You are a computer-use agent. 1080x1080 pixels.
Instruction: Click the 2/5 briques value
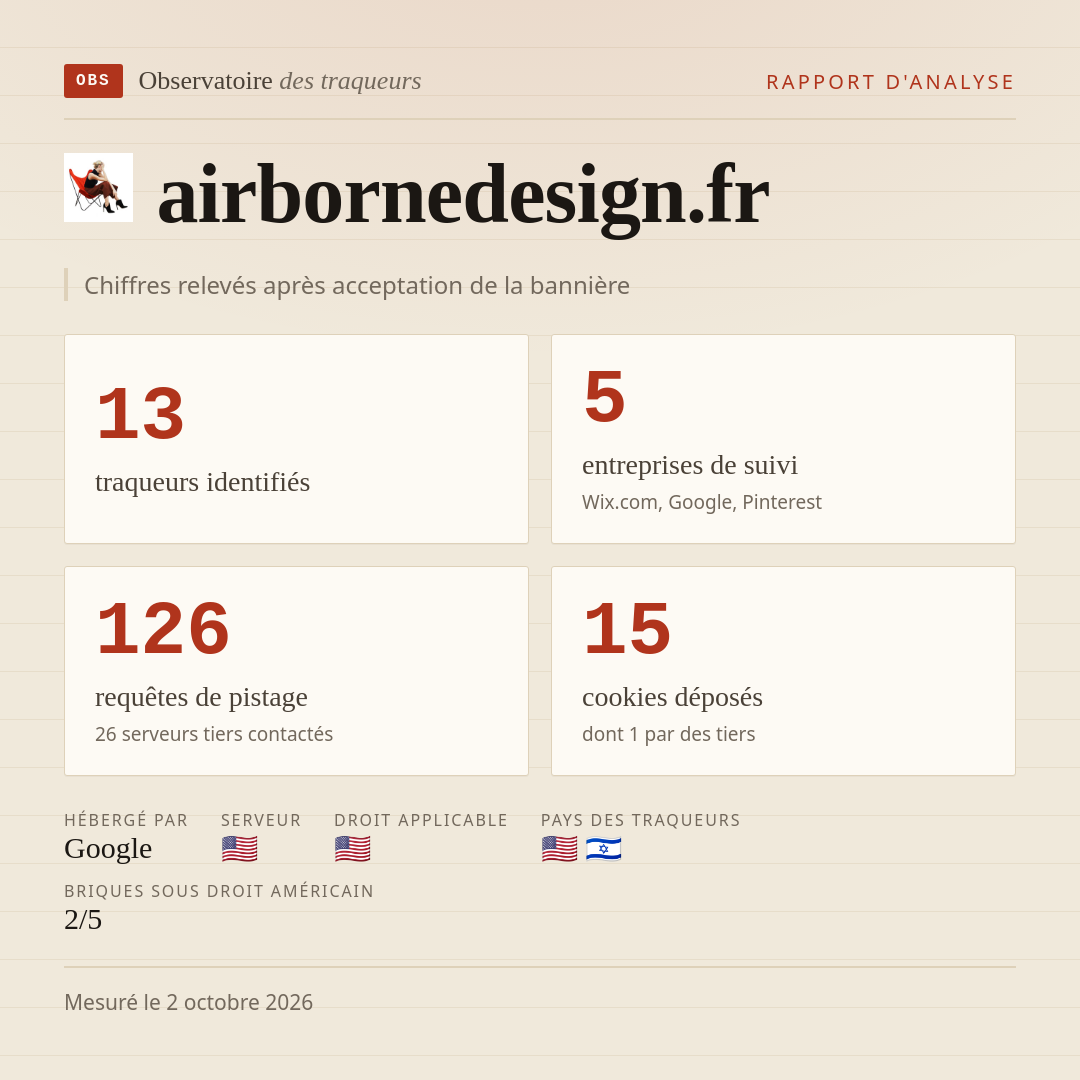point(83,920)
